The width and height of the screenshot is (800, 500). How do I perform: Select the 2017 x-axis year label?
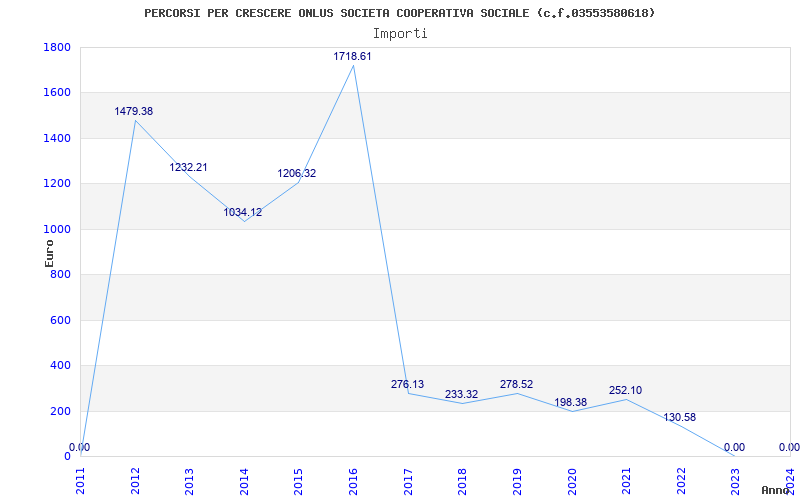point(408,481)
